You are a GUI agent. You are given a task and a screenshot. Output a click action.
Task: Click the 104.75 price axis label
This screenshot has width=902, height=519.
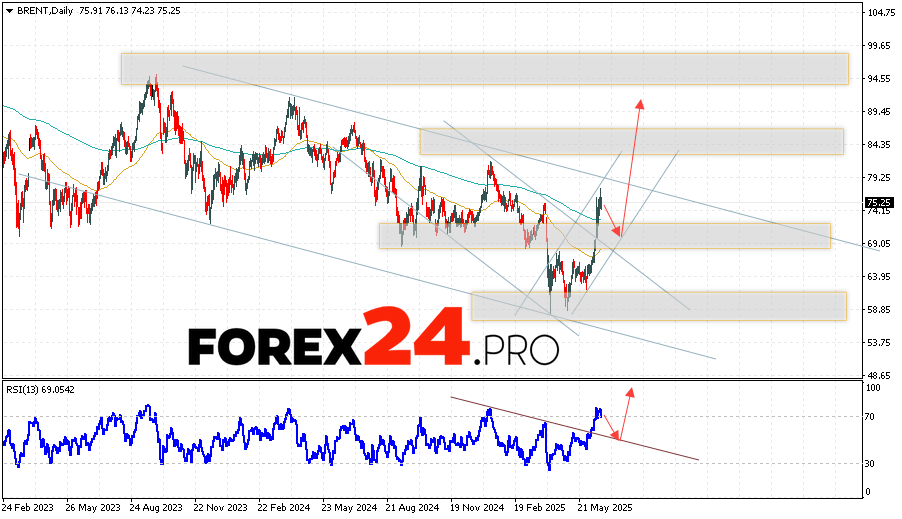click(x=880, y=13)
